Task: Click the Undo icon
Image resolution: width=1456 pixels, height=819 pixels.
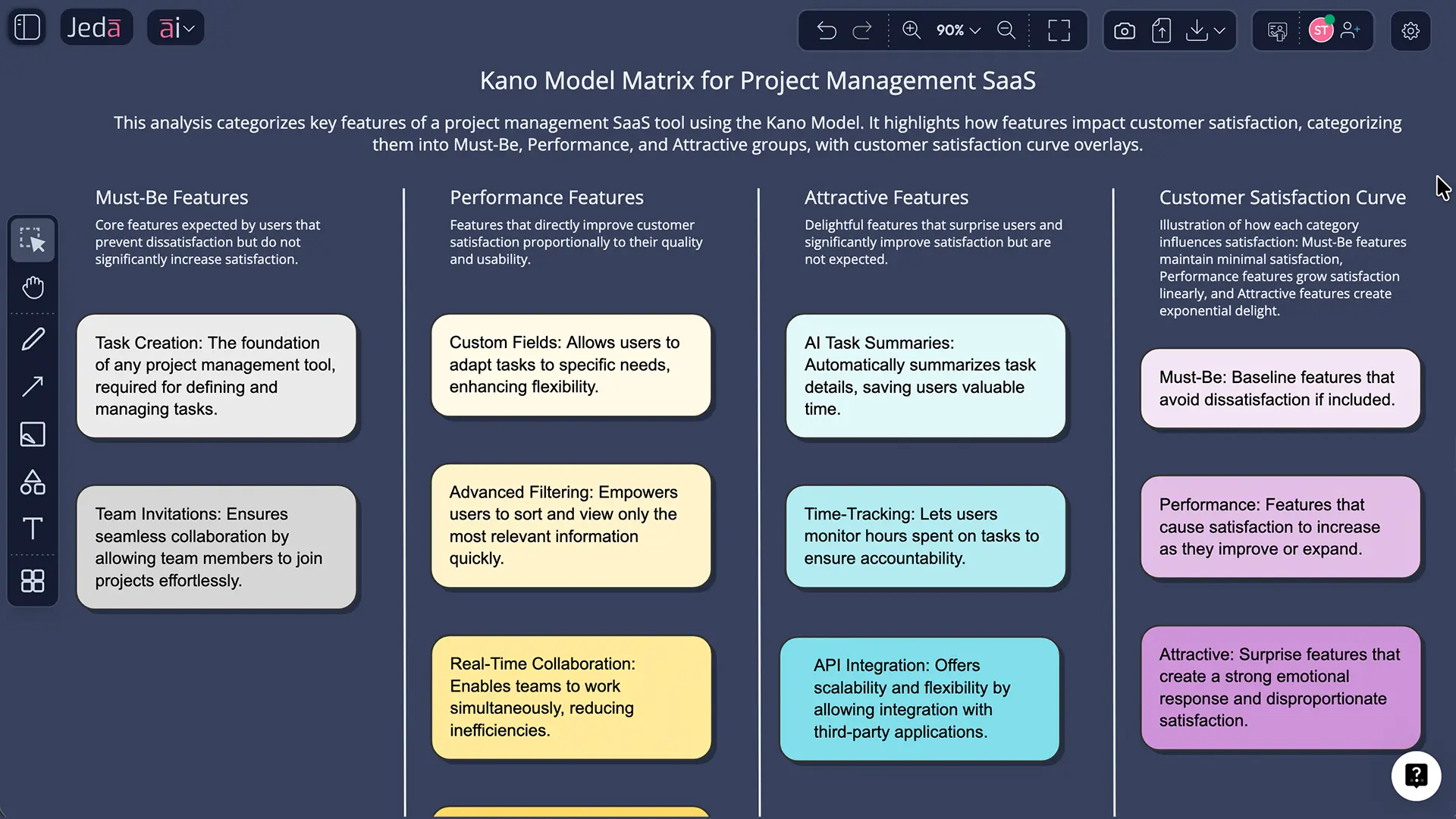Action: 827,30
